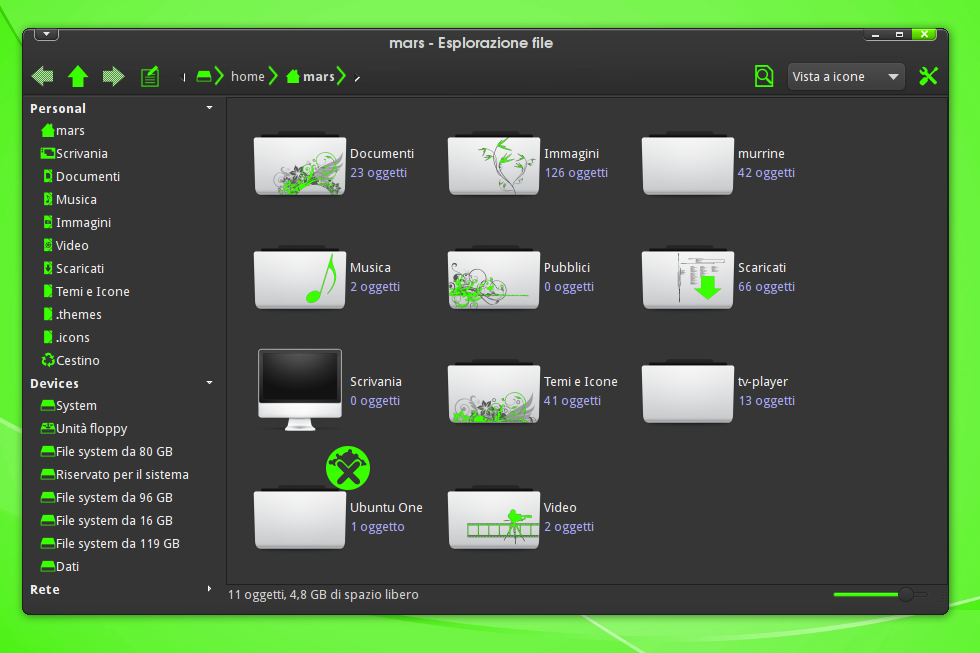Open the Vista a icone view dropdown
The image size is (980, 653).
pyautogui.click(x=846, y=77)
